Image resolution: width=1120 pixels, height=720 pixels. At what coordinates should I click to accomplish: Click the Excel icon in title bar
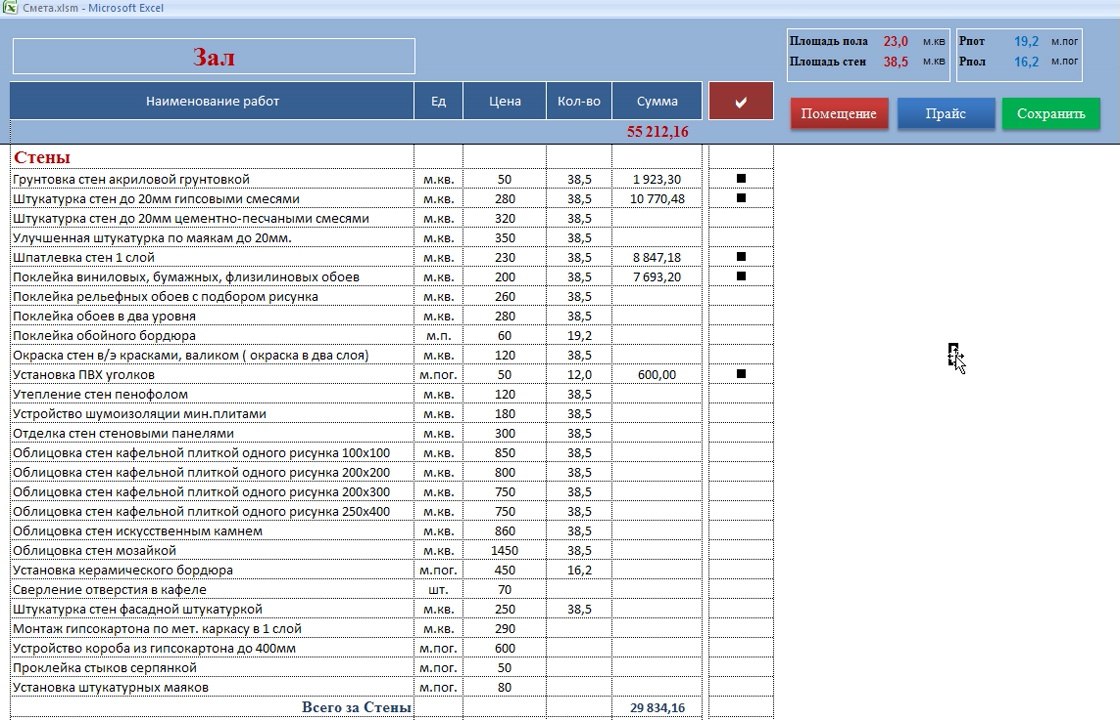click(10, 7)
